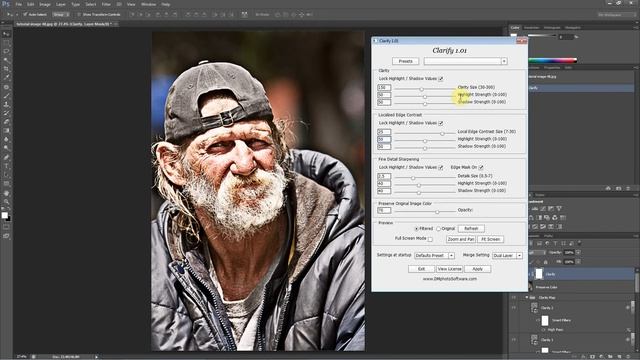
Task: Open the Layer menu
Action: tap(61, 4)
